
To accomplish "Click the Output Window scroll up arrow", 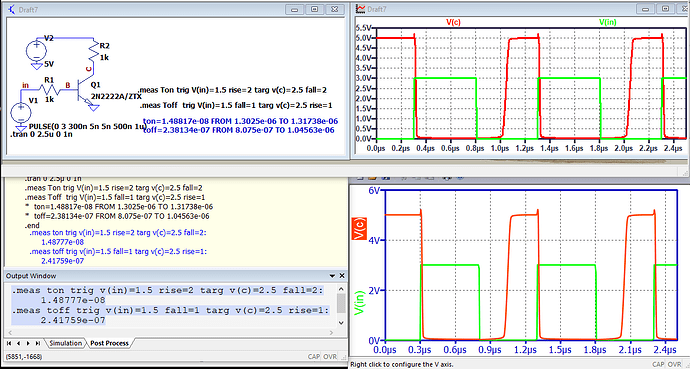I will 341,289.
